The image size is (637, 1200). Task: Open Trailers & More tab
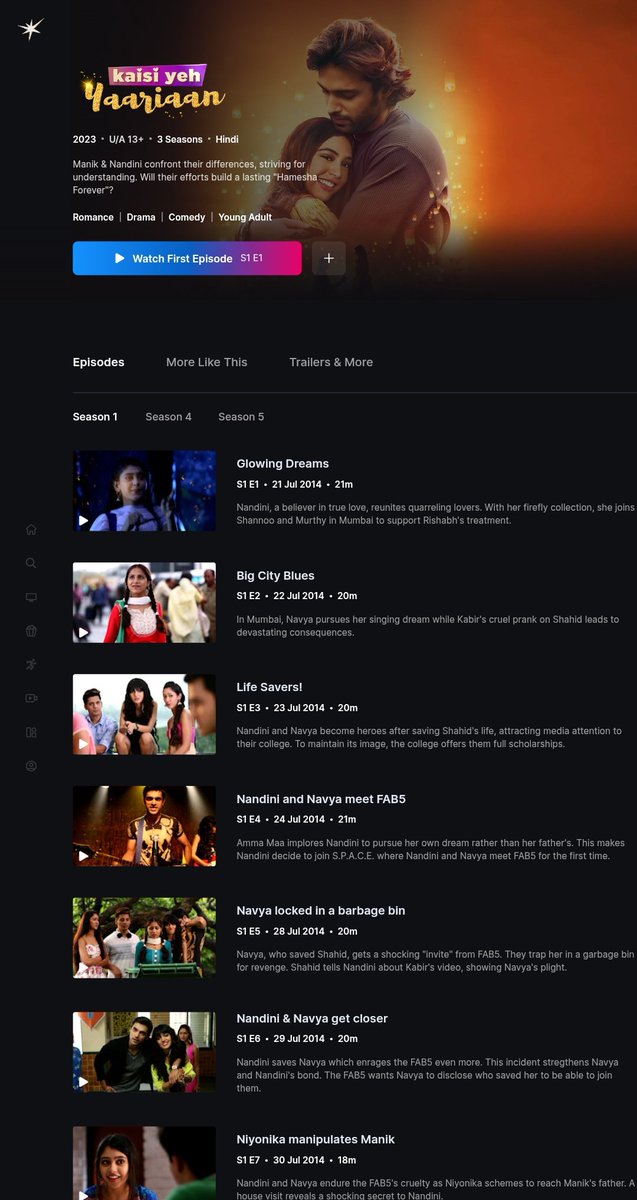(331, 362)
